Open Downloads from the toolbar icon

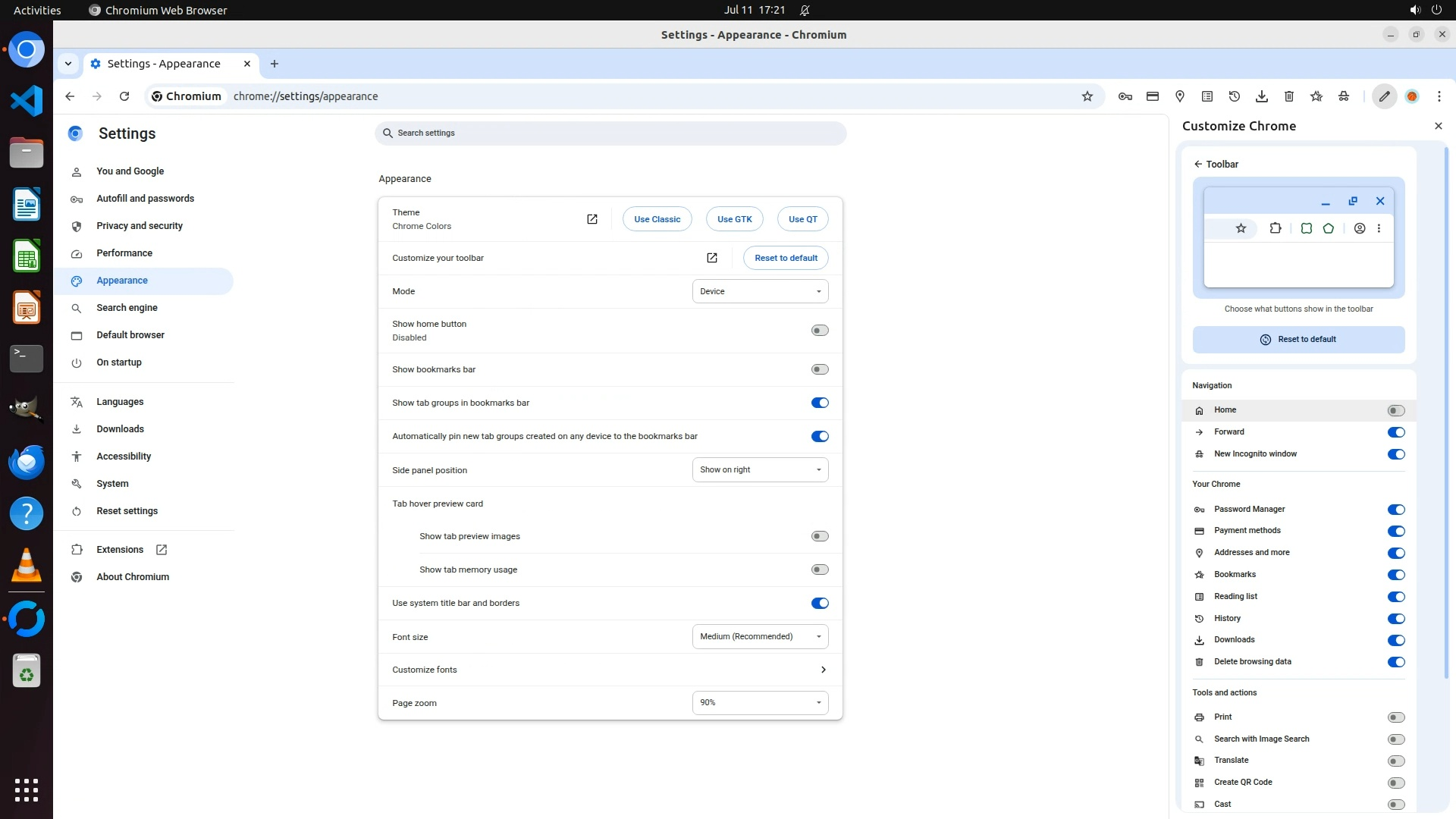click(x=1262, y=96)
